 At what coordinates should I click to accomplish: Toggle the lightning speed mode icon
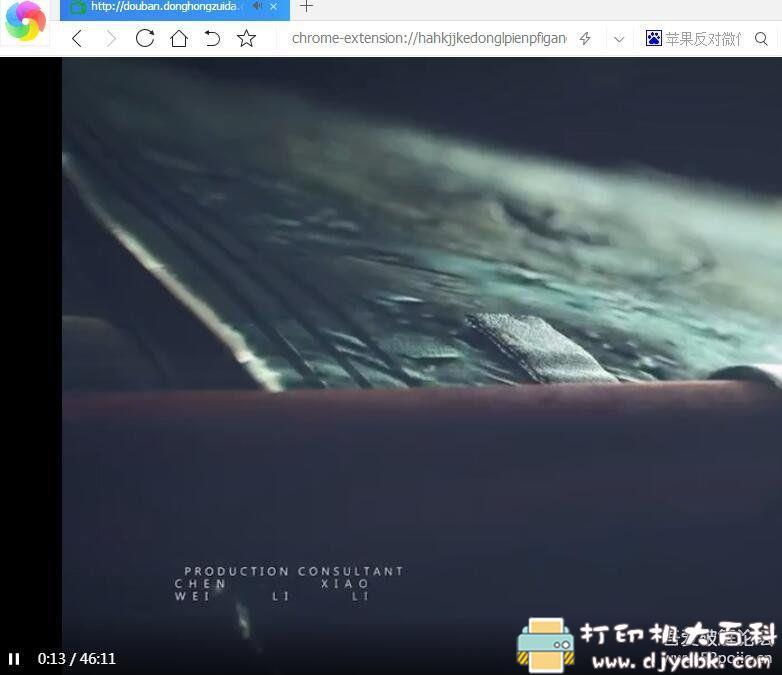586,38
